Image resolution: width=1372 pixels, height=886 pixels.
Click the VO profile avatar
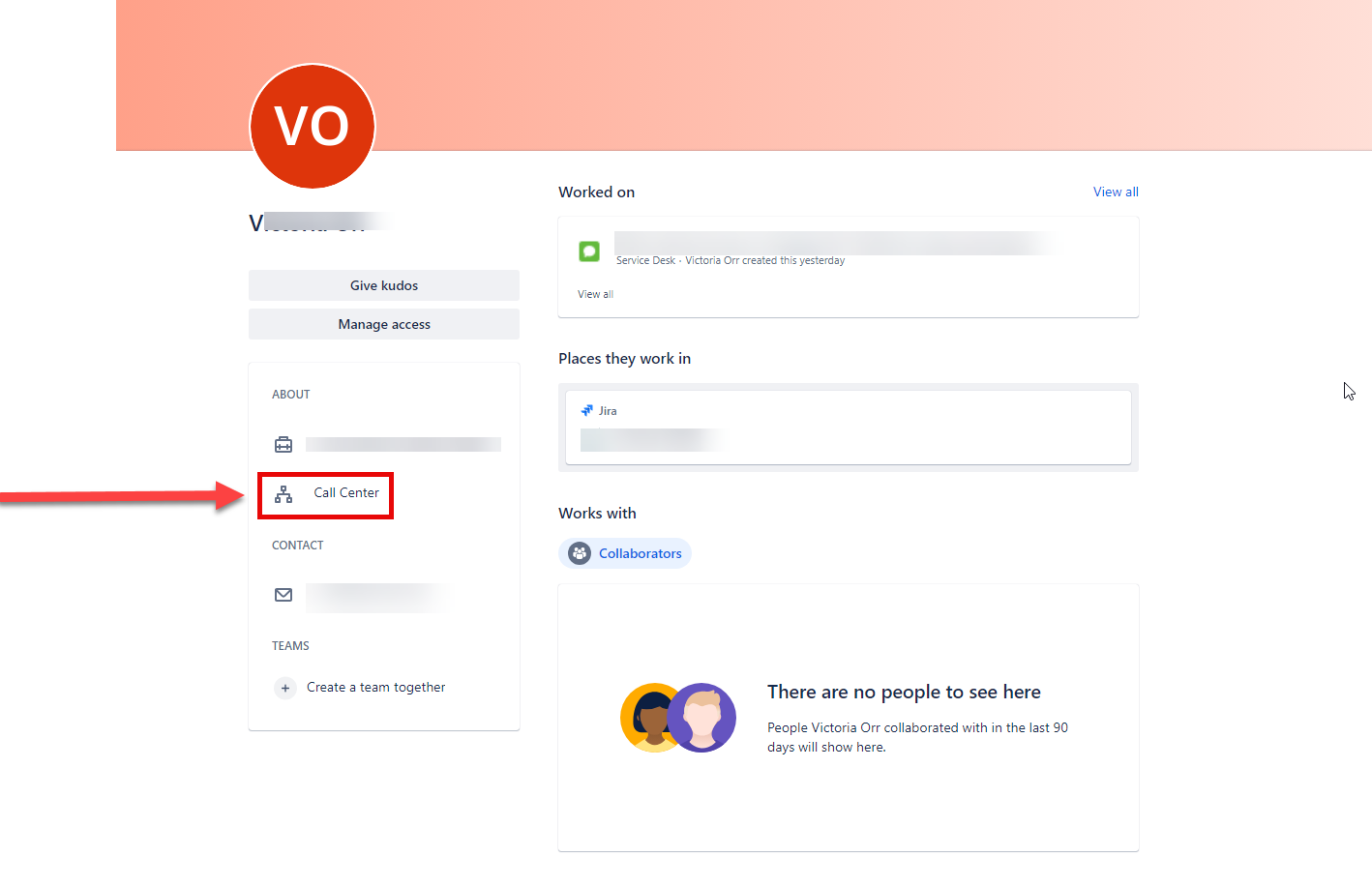point(312,127)
